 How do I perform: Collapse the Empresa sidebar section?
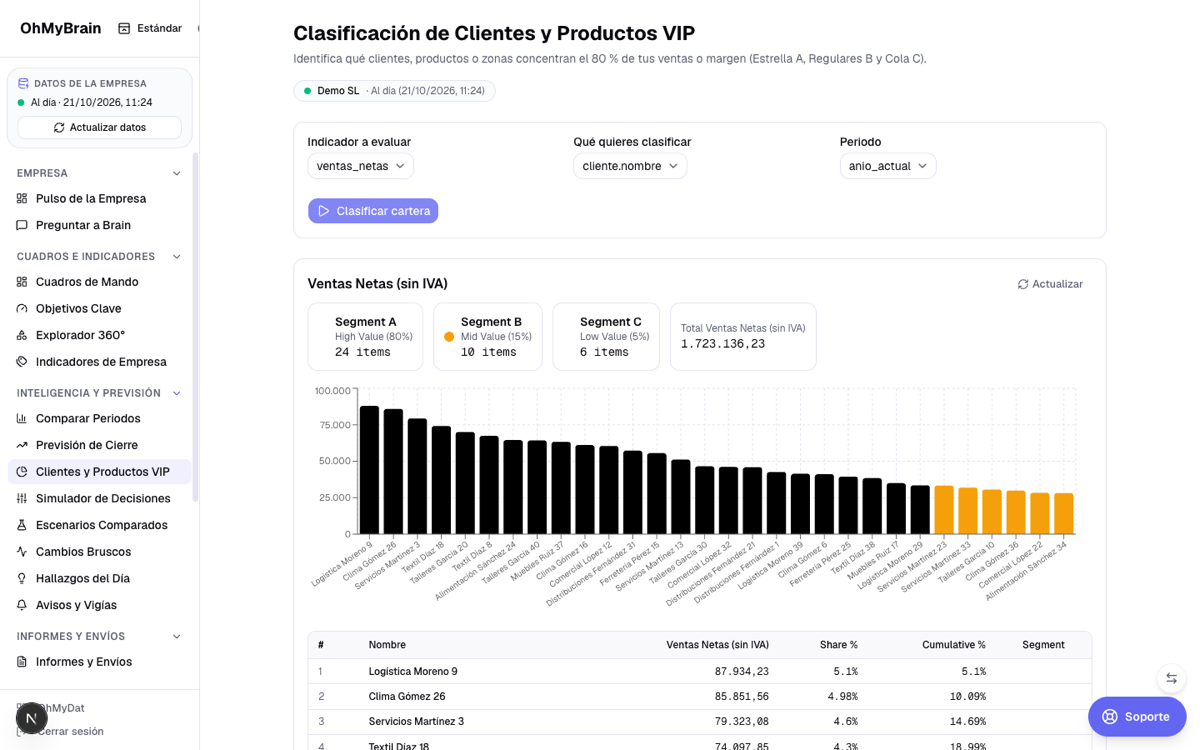pyautogui.click(x=177, y=174)
